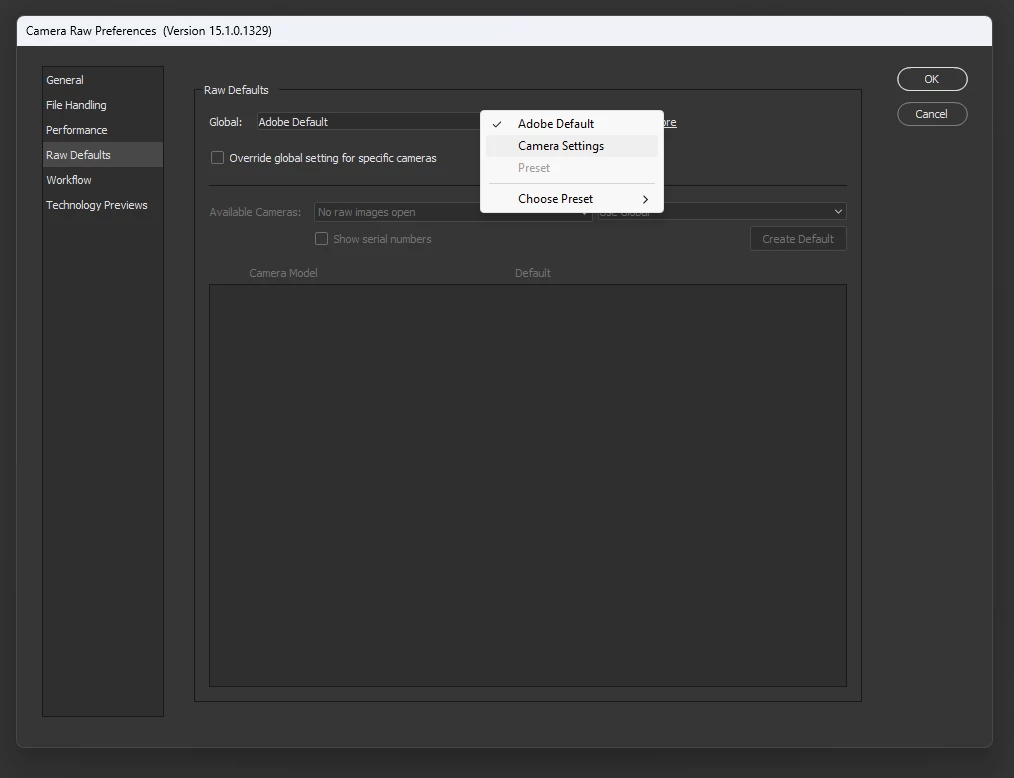Click the Raw Defaults group label
1014x778 pixels.
[x=236, y=90]
